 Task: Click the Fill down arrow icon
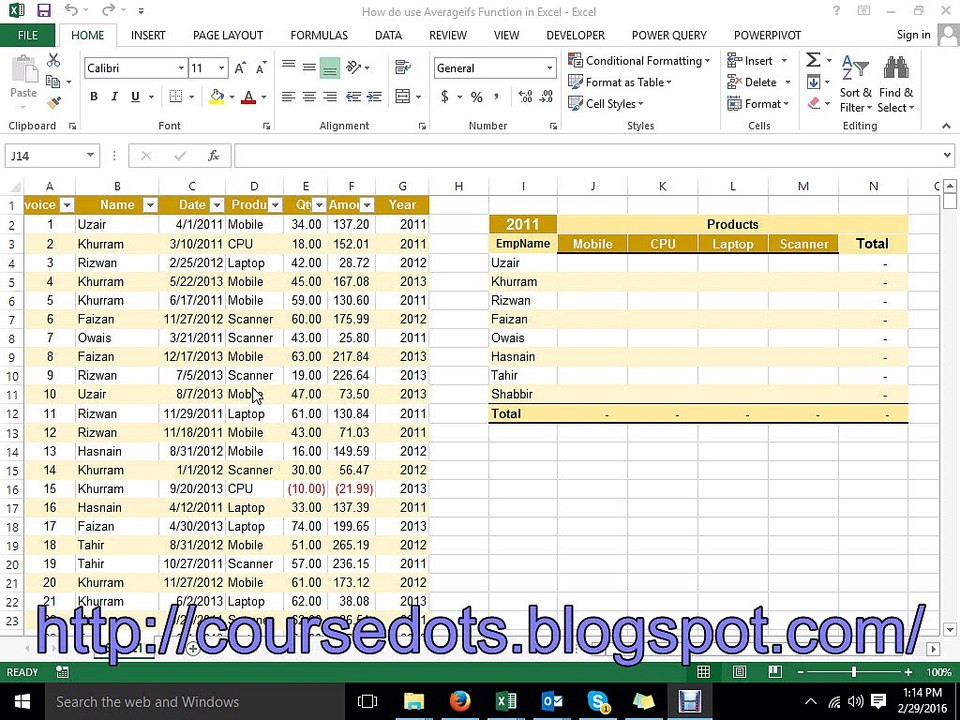(x=813, y=82)
